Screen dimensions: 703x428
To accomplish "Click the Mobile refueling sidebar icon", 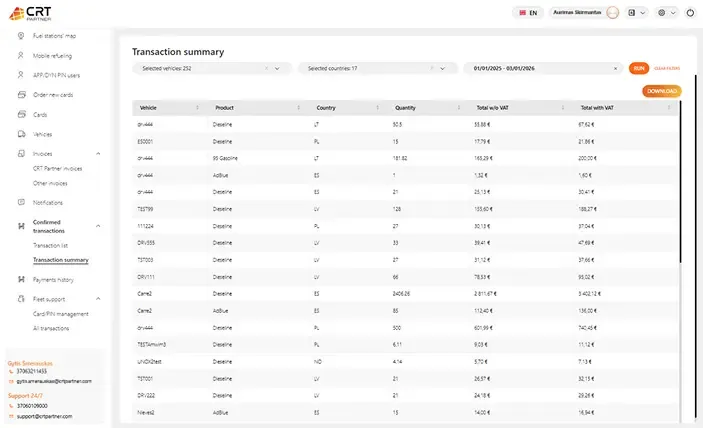I will click(x=20, y=55).
